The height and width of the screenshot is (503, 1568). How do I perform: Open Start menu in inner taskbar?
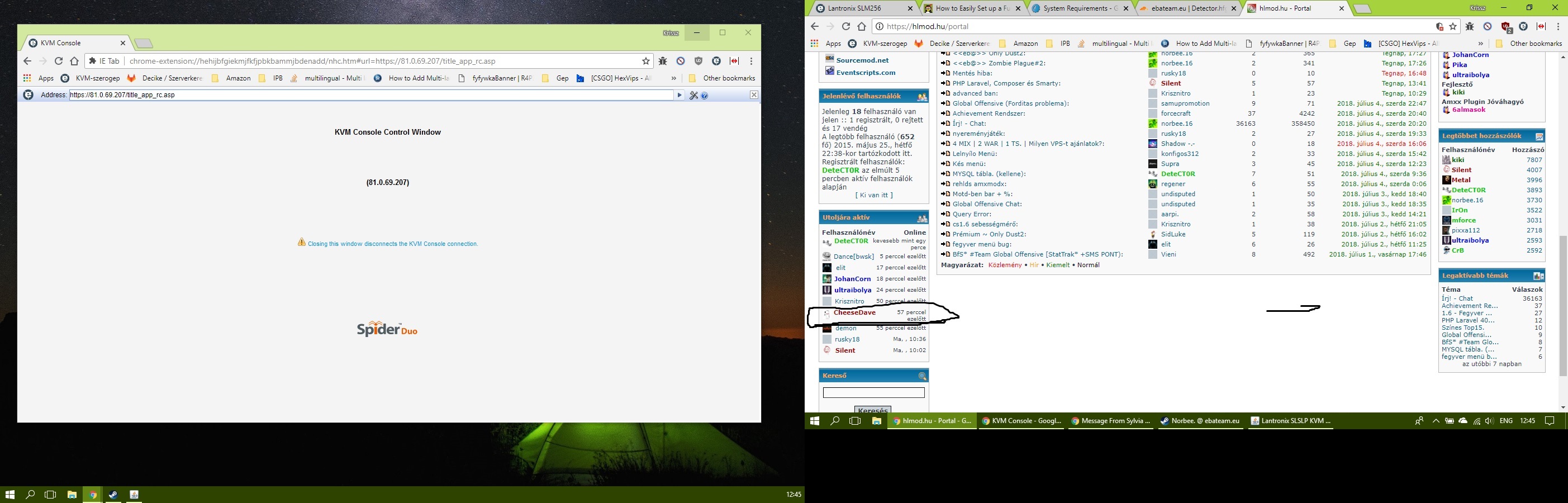(814, 421)
